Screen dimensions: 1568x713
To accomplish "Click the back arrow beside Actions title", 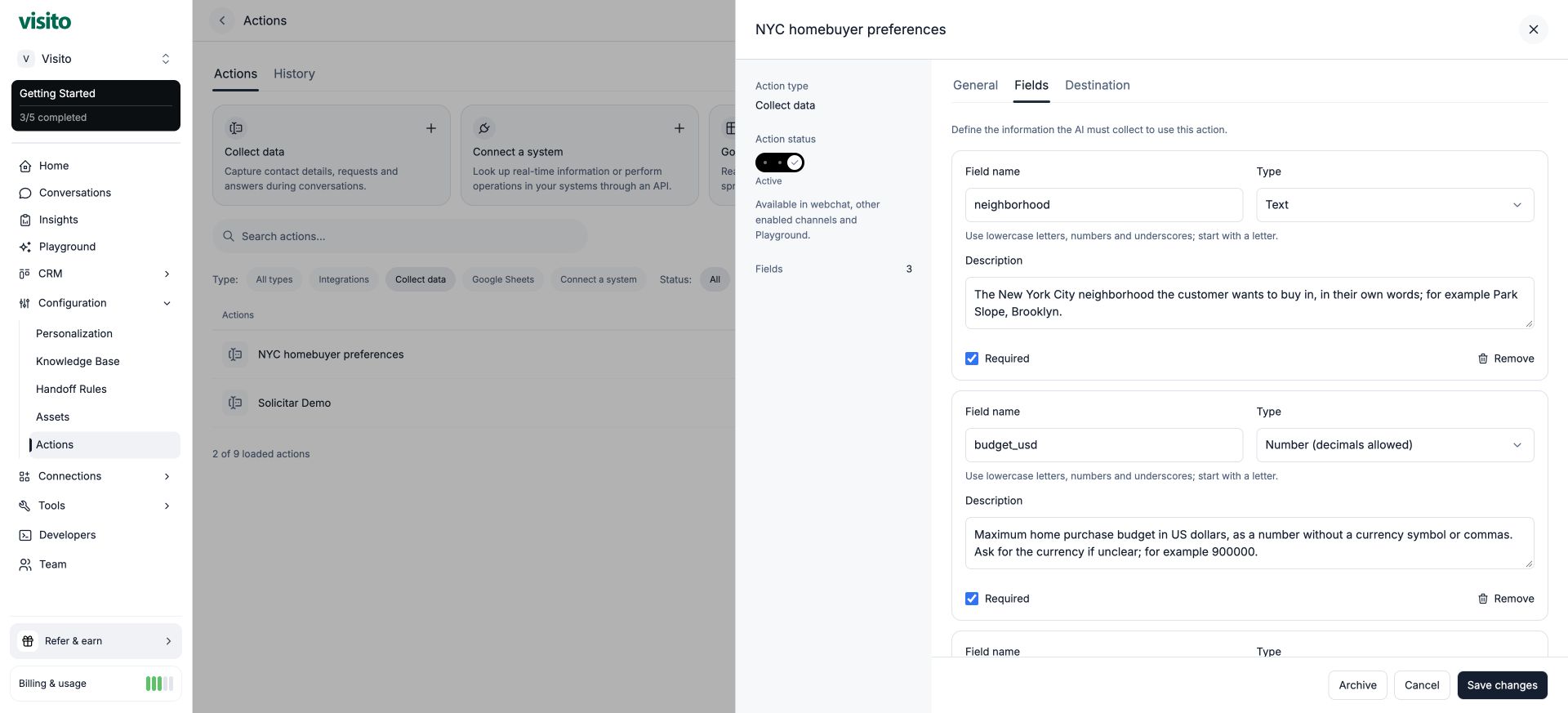I will (222, 20).
